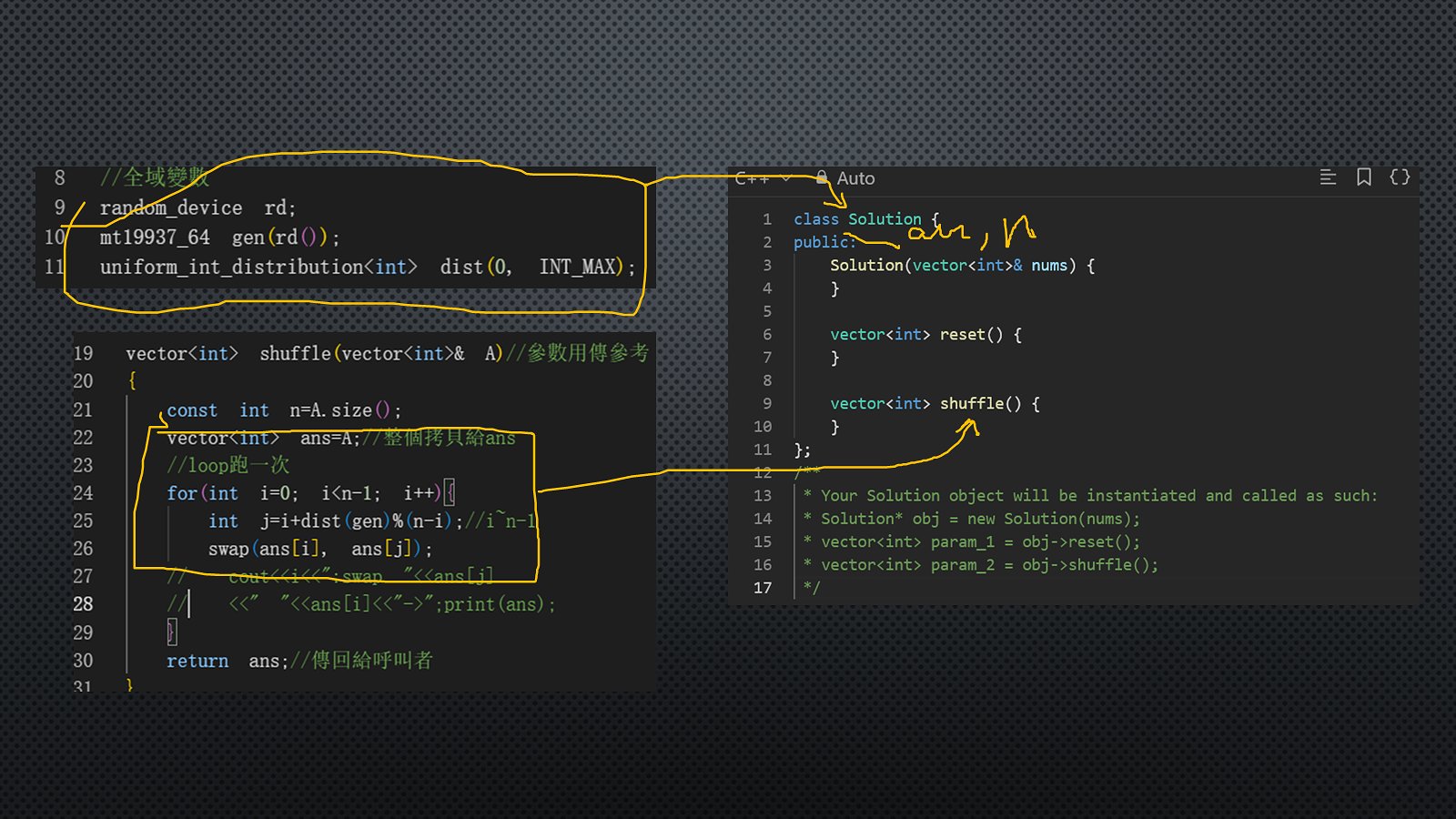The width and height of the screenshot is (1456, 819).
Task: Click the 'uniform_int_distribution<int> dist(0, INT_MAX);' line
Action: click(368, 267)
